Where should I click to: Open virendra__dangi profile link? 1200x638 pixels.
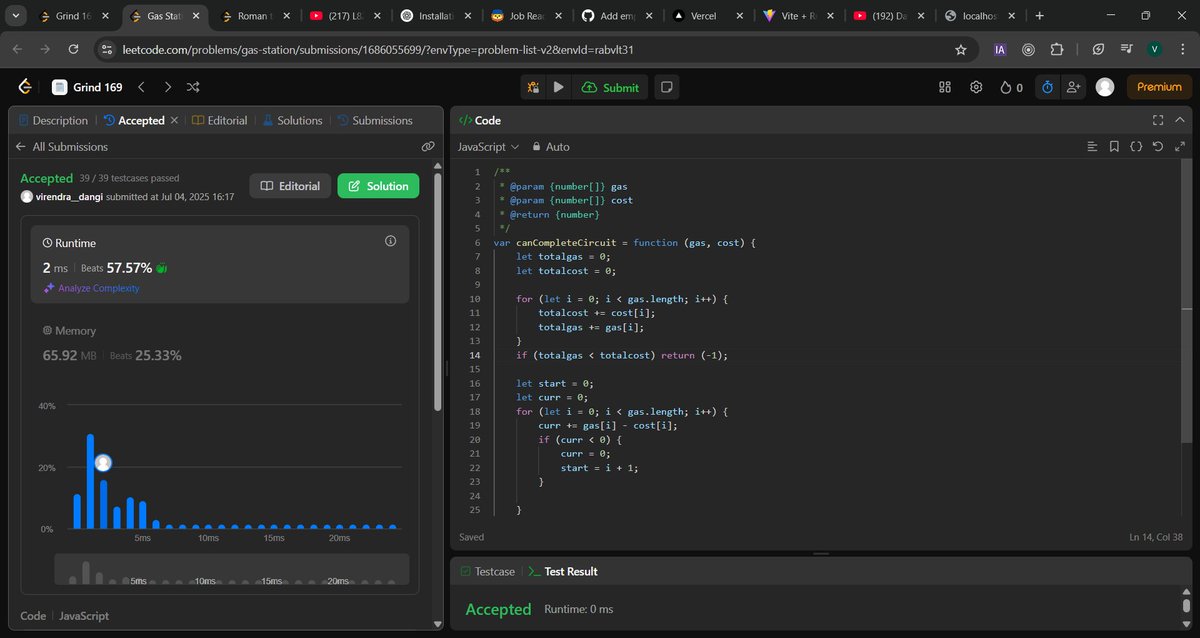coord(69,197)
